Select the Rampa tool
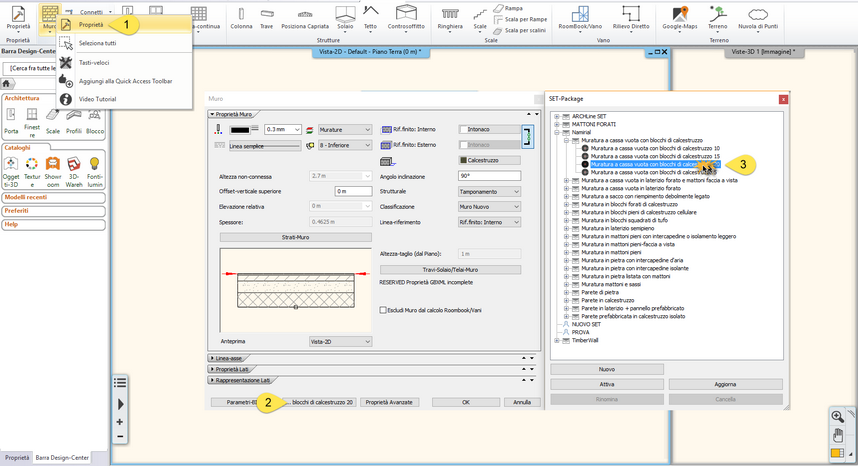 pyautogui.click(x=508, y=8)
